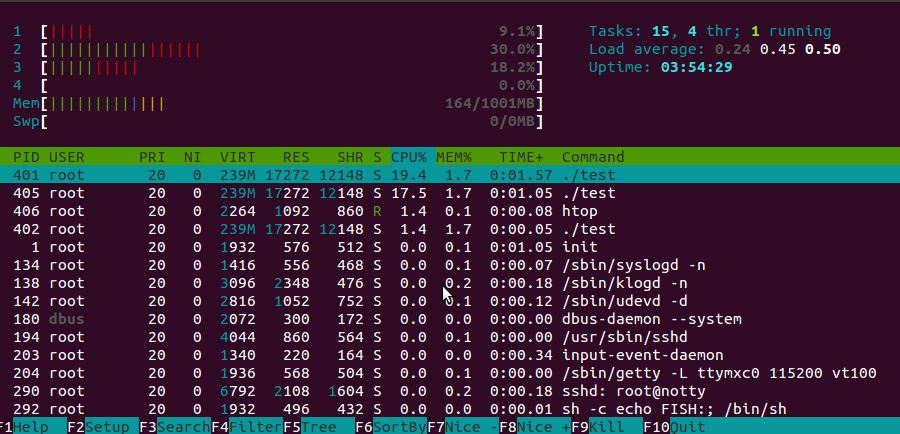Open the F6 SortBy menu
The image size is (900, 434).
[390, 427]
